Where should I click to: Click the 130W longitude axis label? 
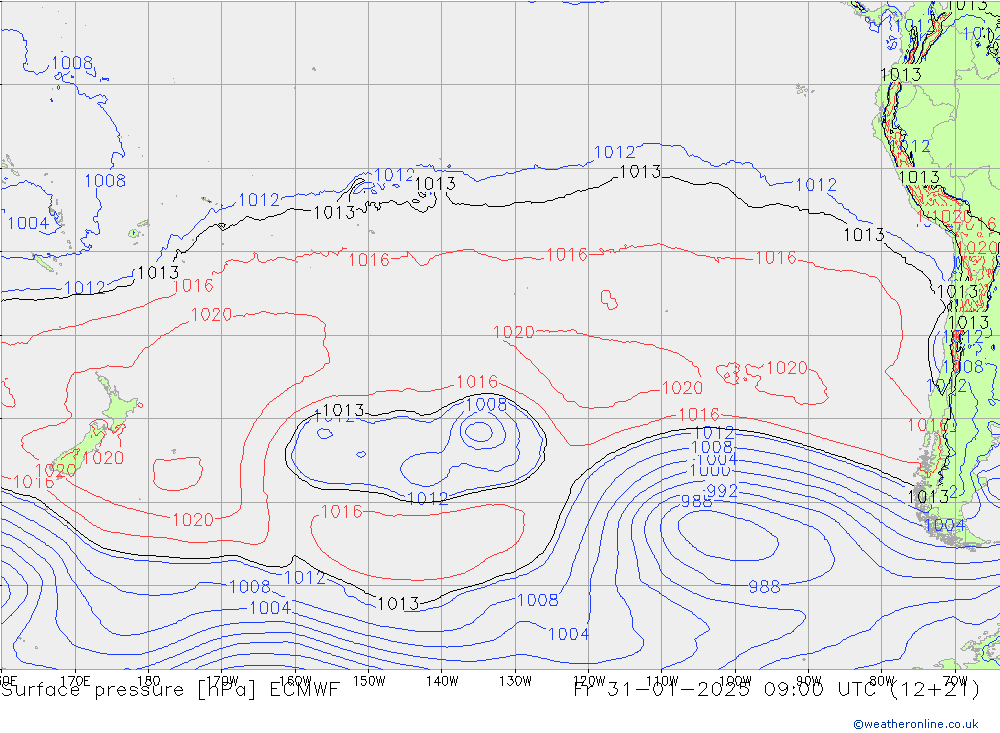click(x=514, y=680)
